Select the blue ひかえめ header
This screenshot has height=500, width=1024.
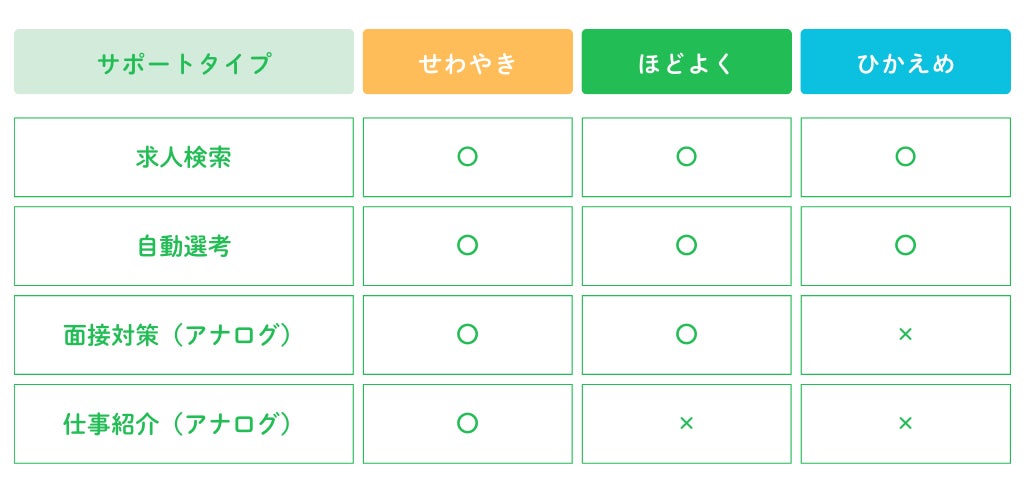905,62
